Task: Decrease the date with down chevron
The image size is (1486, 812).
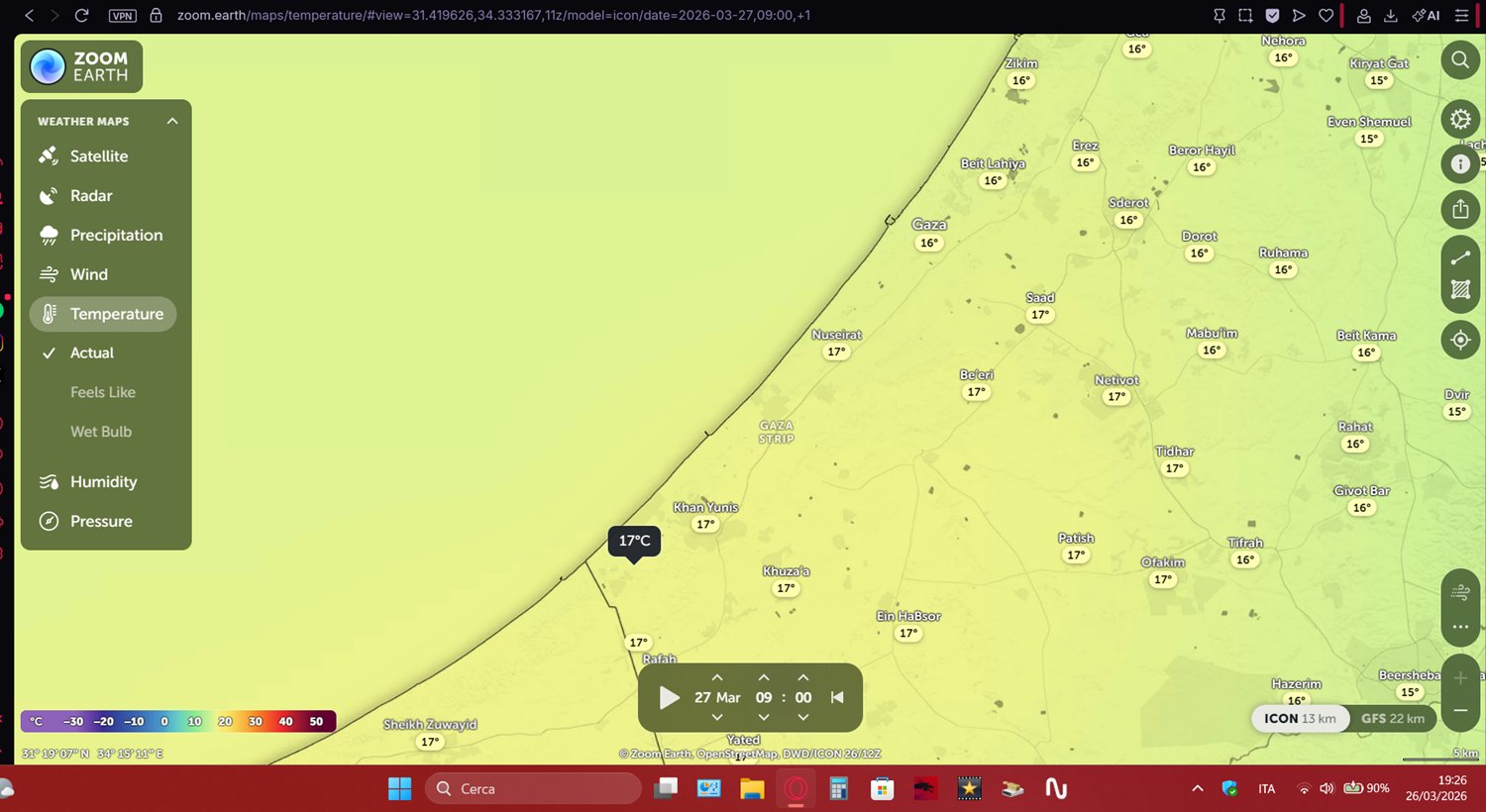Action: [717, 717]
